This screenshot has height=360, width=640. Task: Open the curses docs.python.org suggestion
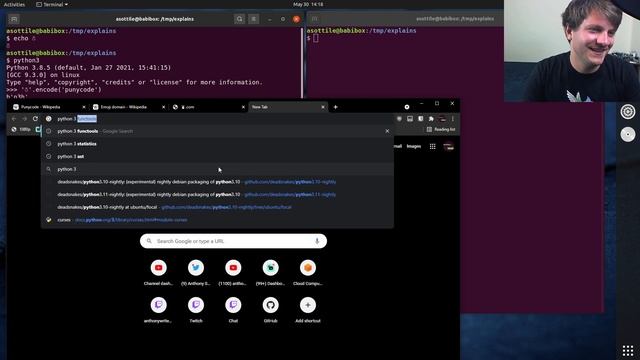click(217, 220)
